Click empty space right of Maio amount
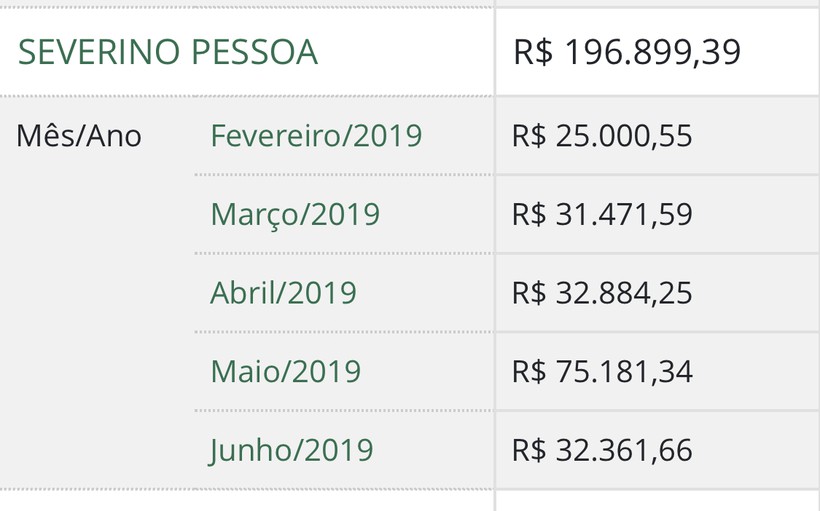This screenshot has height=511, width=820. (756, 371)
